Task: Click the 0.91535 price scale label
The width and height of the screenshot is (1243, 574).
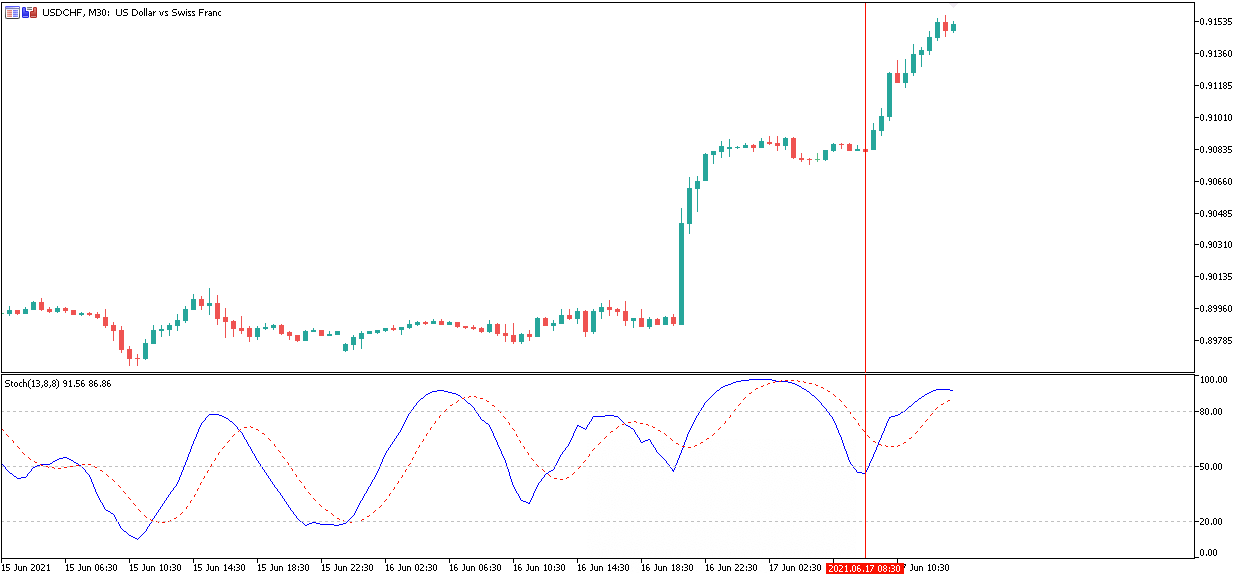Action: (x=1220, y=21)
